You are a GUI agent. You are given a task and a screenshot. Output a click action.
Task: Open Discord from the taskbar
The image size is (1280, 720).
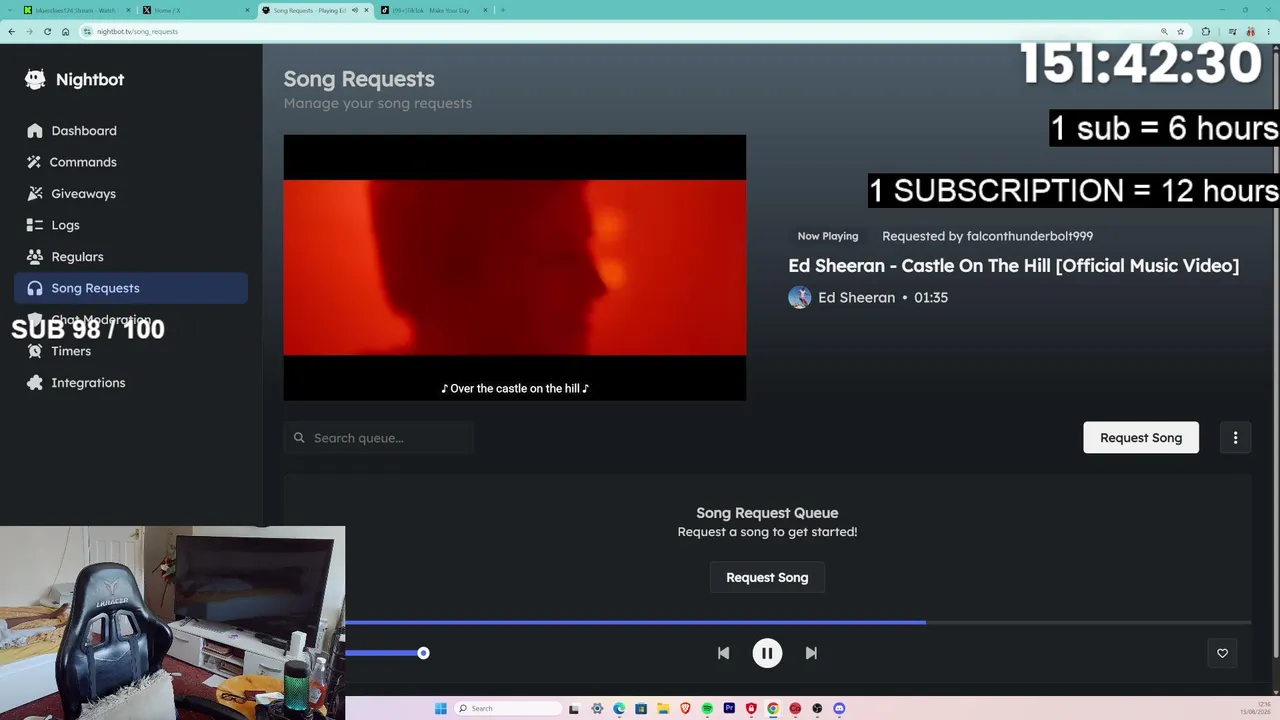[839, 709]
